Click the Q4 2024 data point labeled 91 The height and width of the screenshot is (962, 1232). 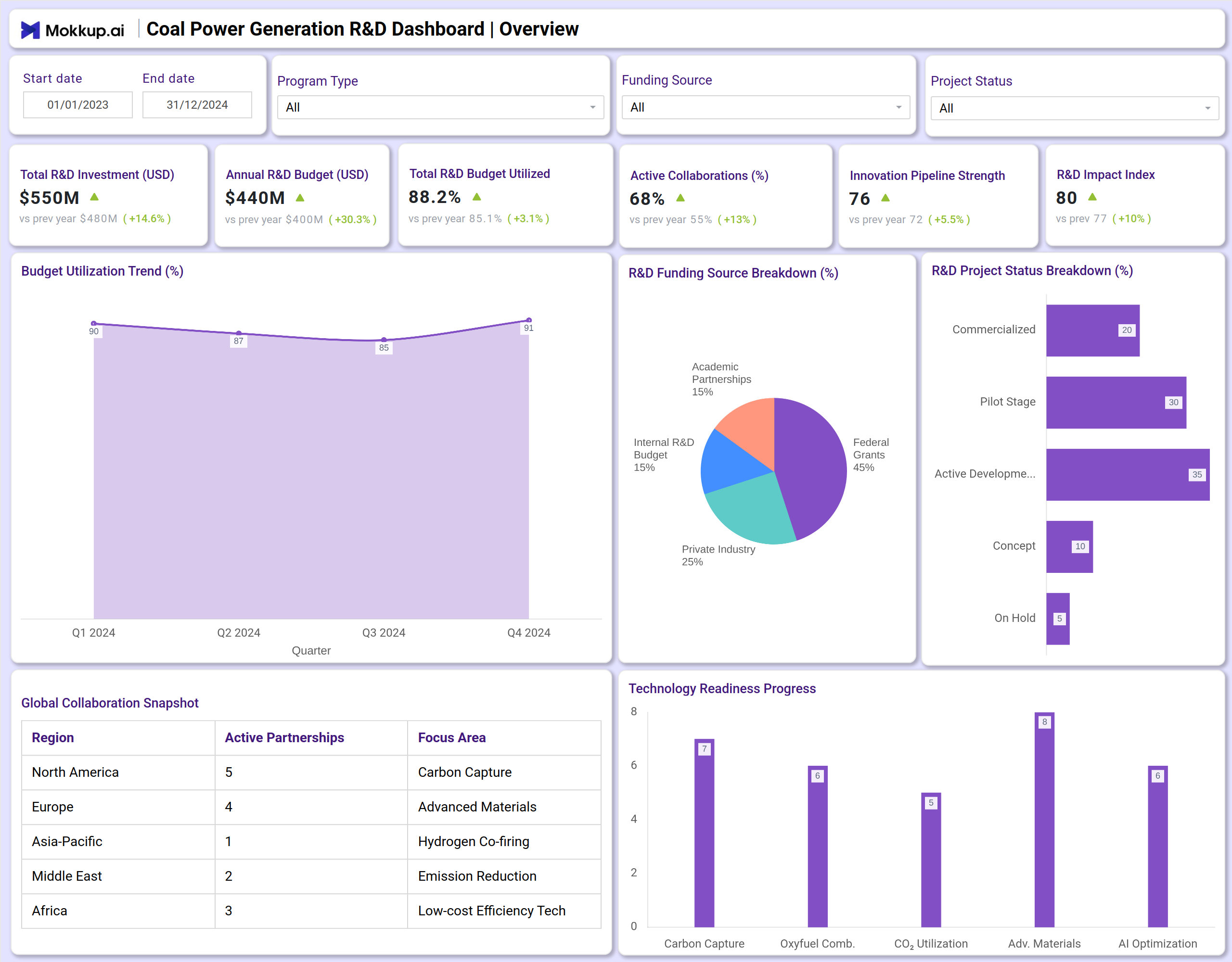click(x=528, y=320)
